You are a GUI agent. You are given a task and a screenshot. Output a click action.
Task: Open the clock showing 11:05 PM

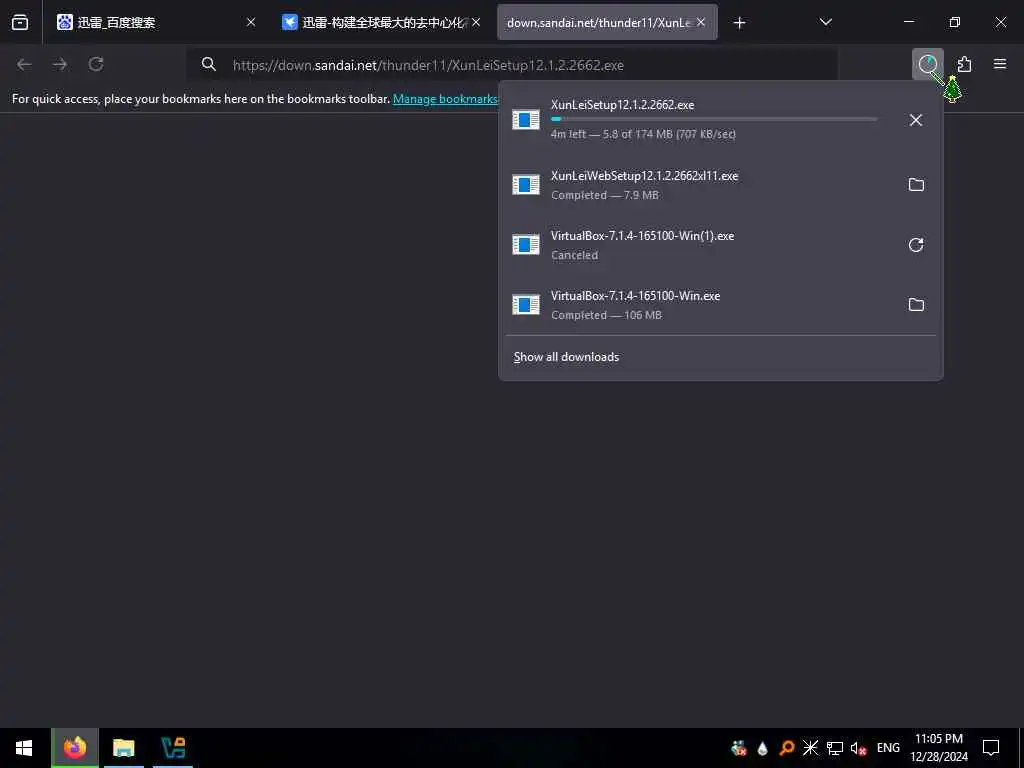(x=939, y=748)
